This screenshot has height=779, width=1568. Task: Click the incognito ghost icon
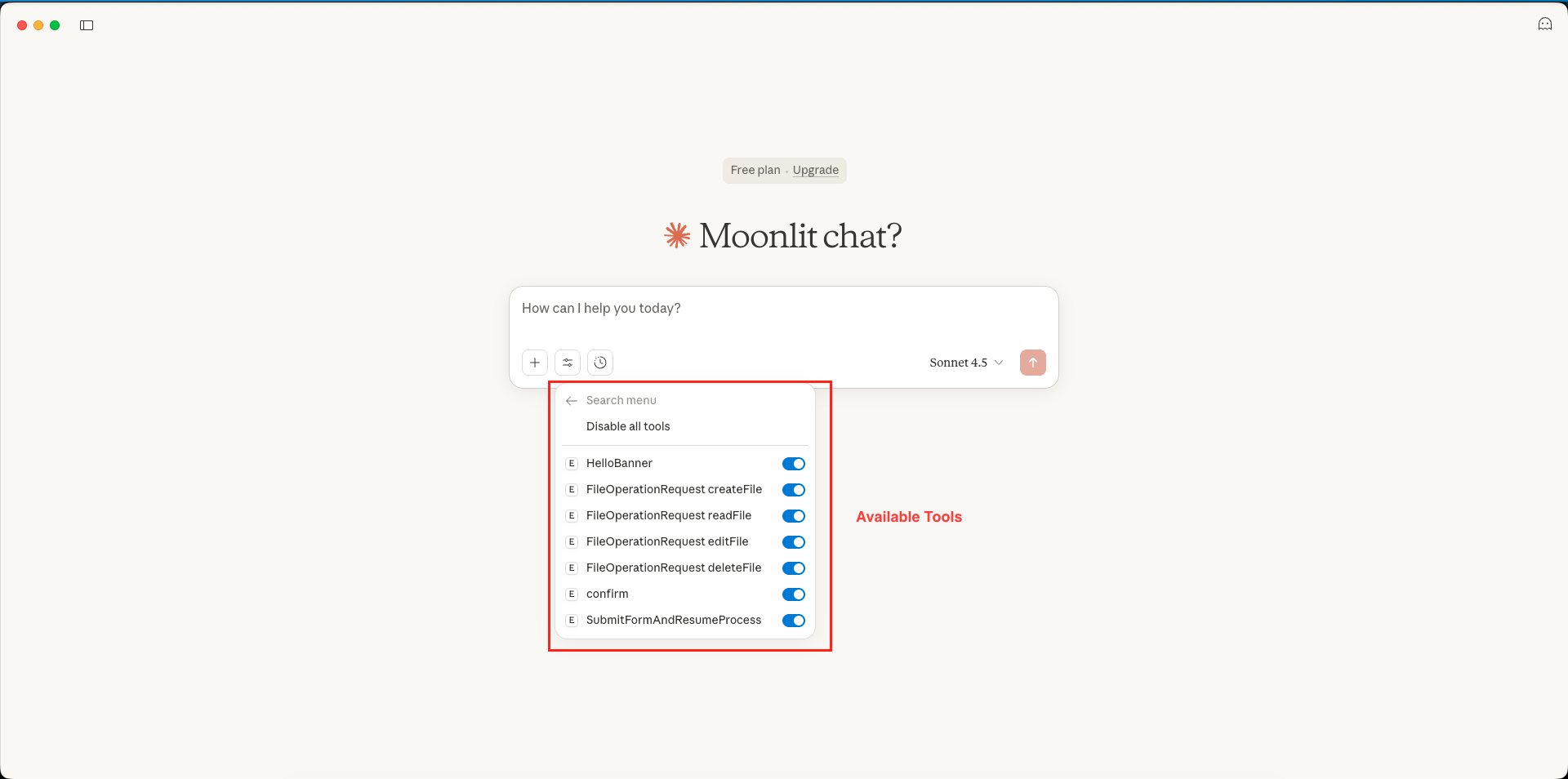pos(1544,24)
